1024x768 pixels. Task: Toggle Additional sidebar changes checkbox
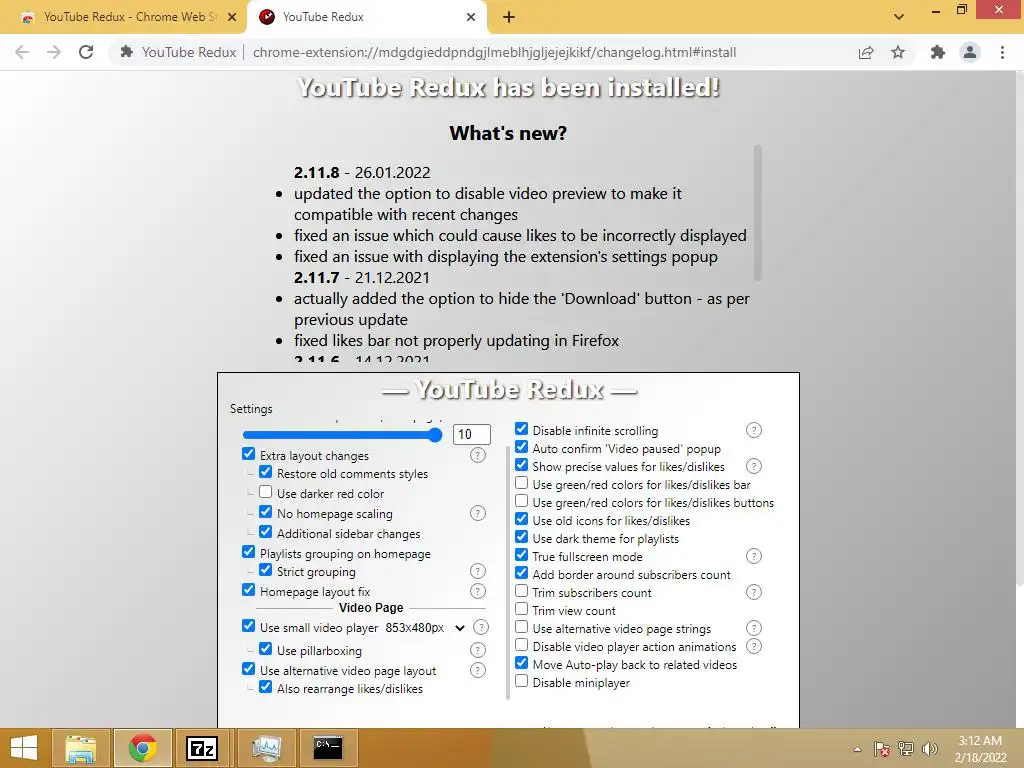(x=265, y=532)
